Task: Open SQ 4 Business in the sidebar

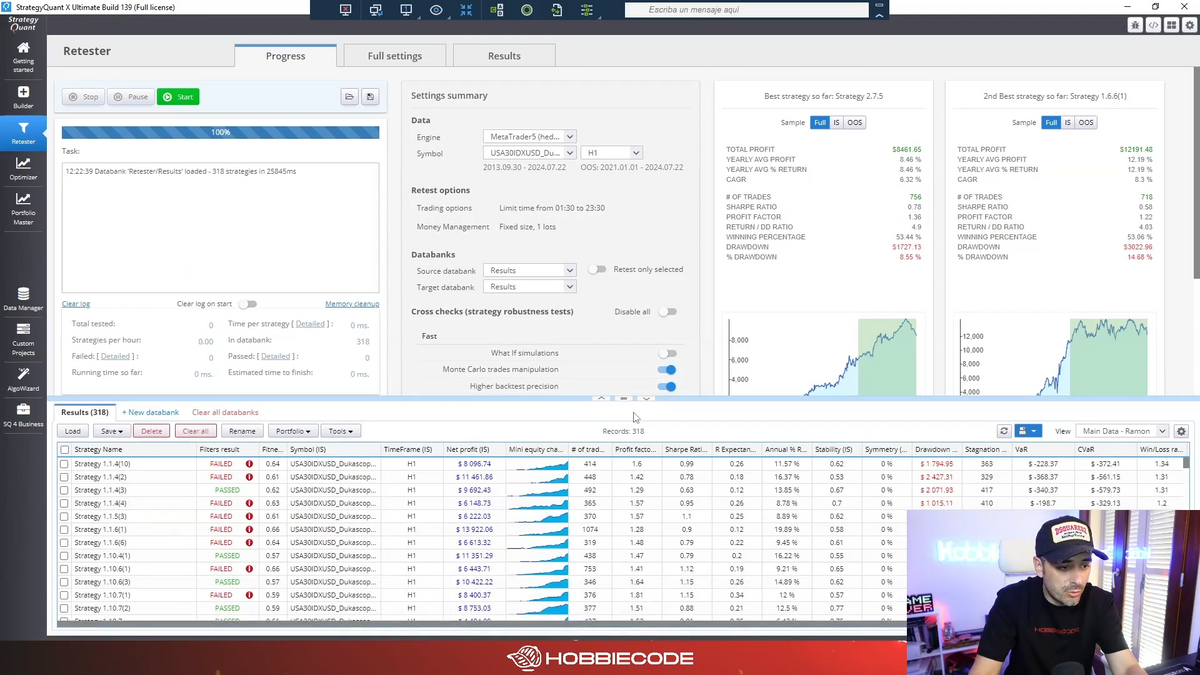Action: (23, 416)
